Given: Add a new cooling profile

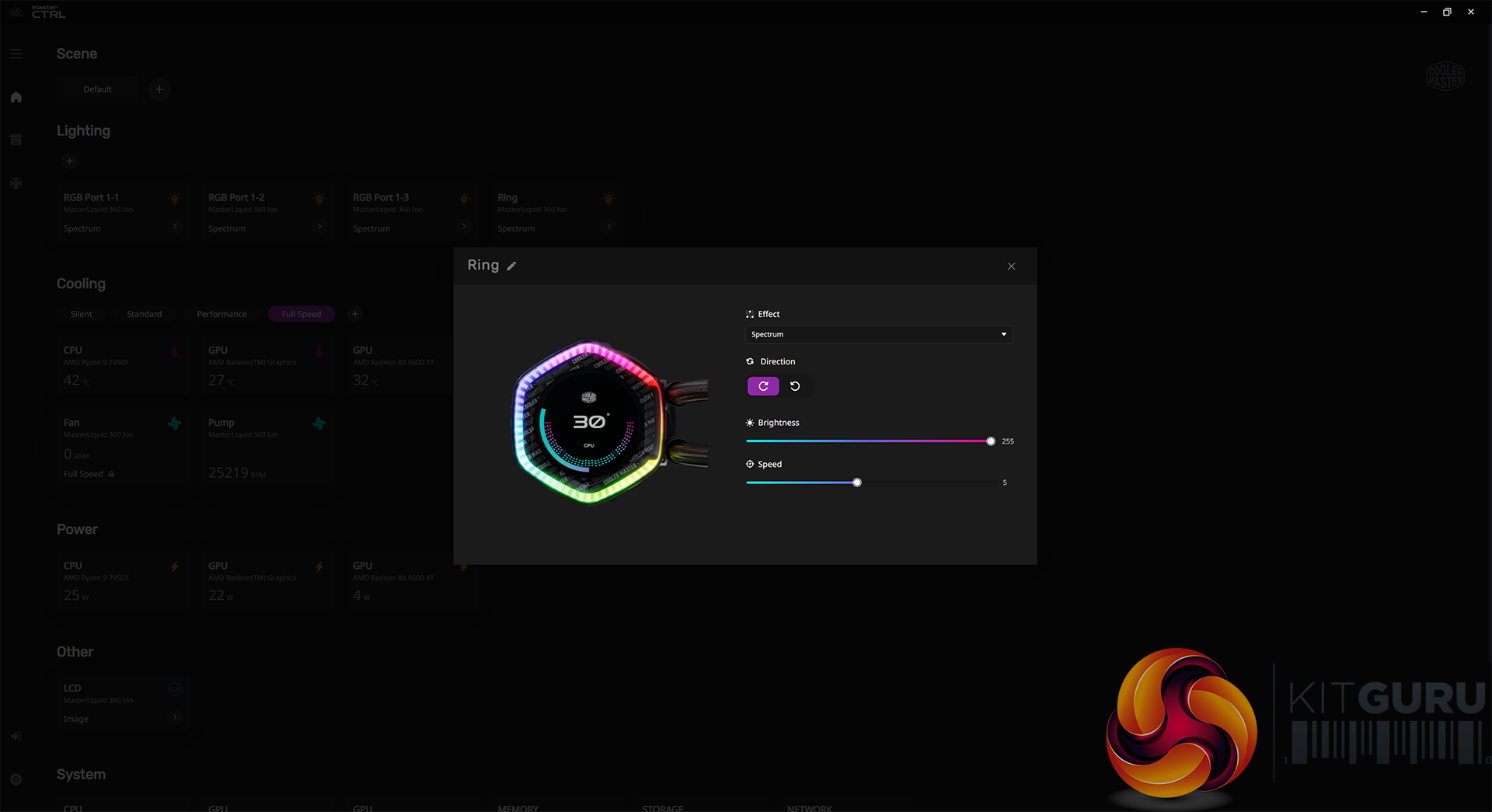Looking at the screenshot, I should coord(355,314).
